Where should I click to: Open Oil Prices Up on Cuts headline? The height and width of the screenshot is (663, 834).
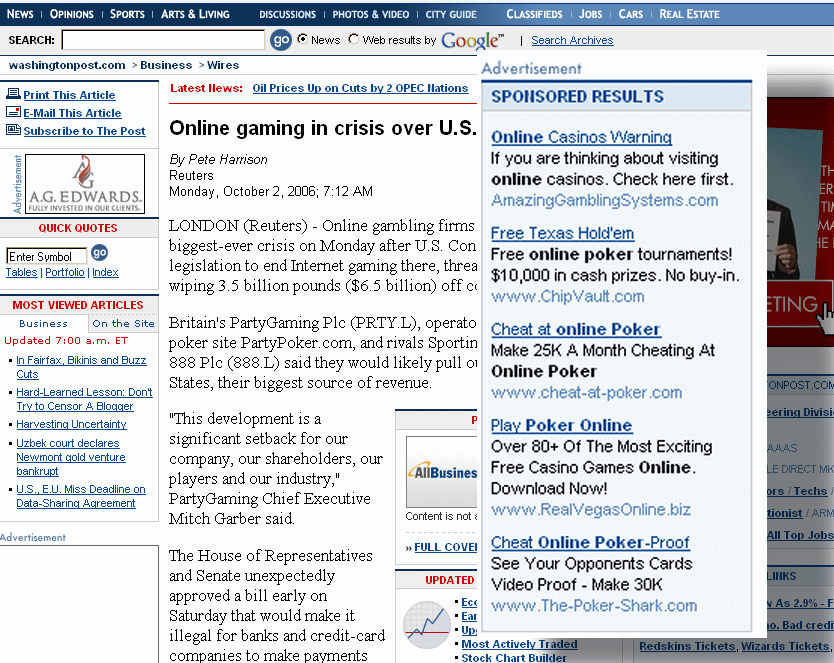pyautogui.click(x=360, y=88)
